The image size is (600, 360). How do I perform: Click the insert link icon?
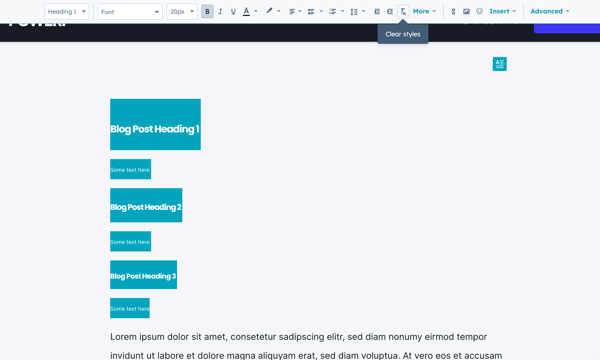click(453, 11)
